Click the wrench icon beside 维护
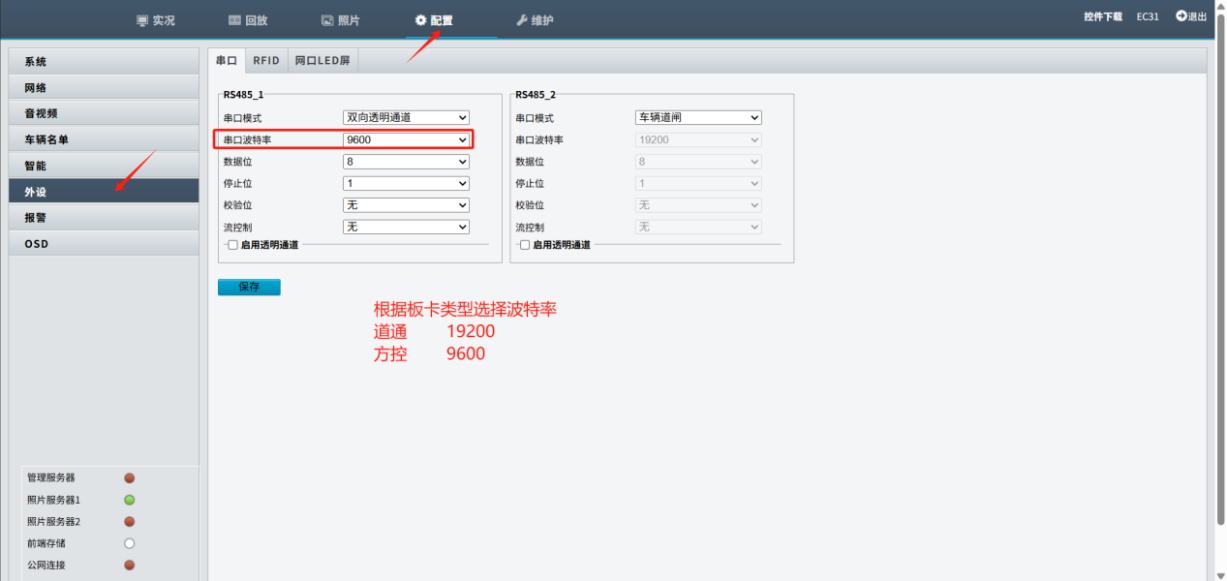This screenshot has width=1227, height=581. (521, 21)
